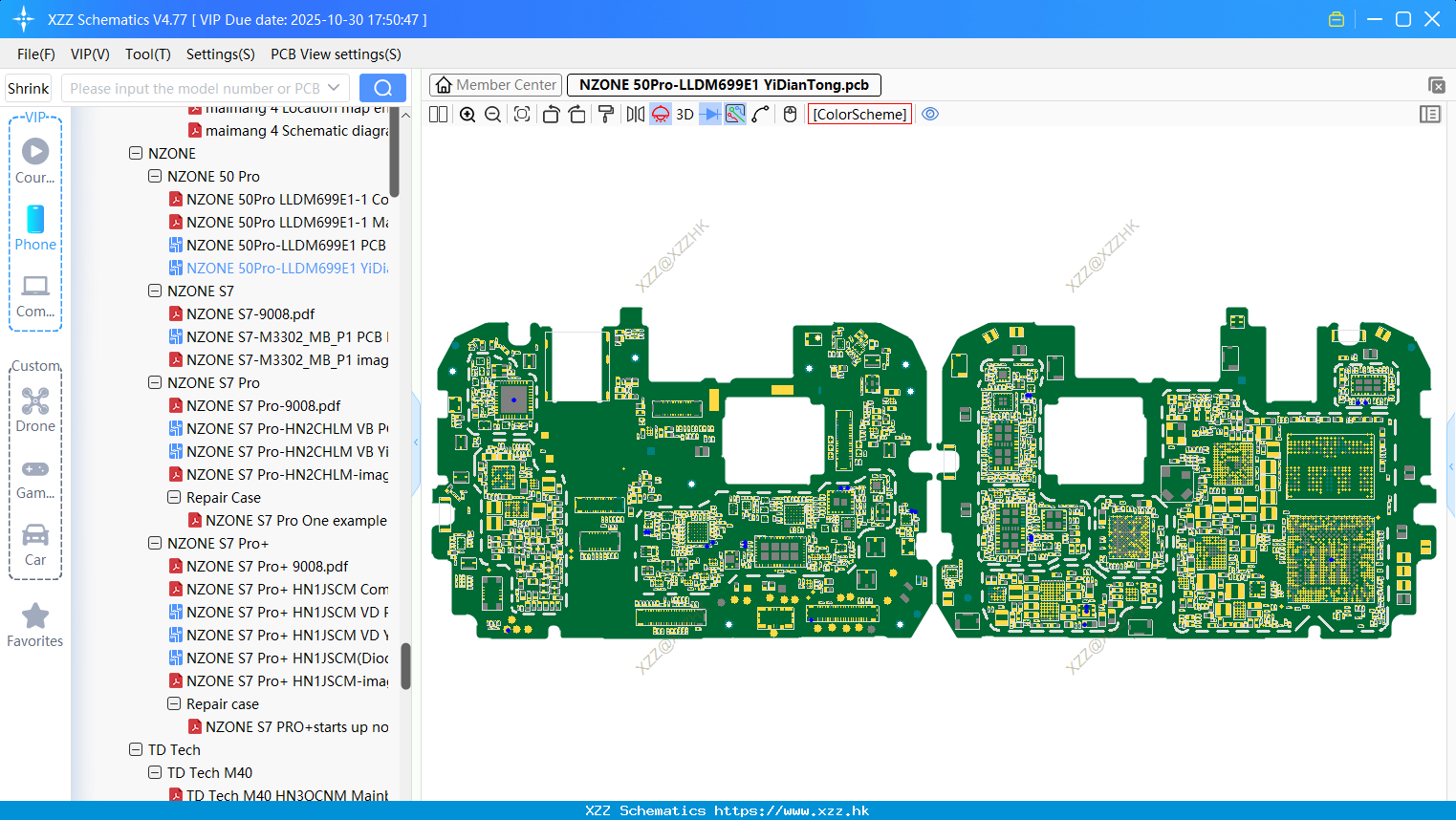1456x820 pixels.
Task: Open the Tool(T) menu
Action: pyautogui.click(x=148, y=54)
